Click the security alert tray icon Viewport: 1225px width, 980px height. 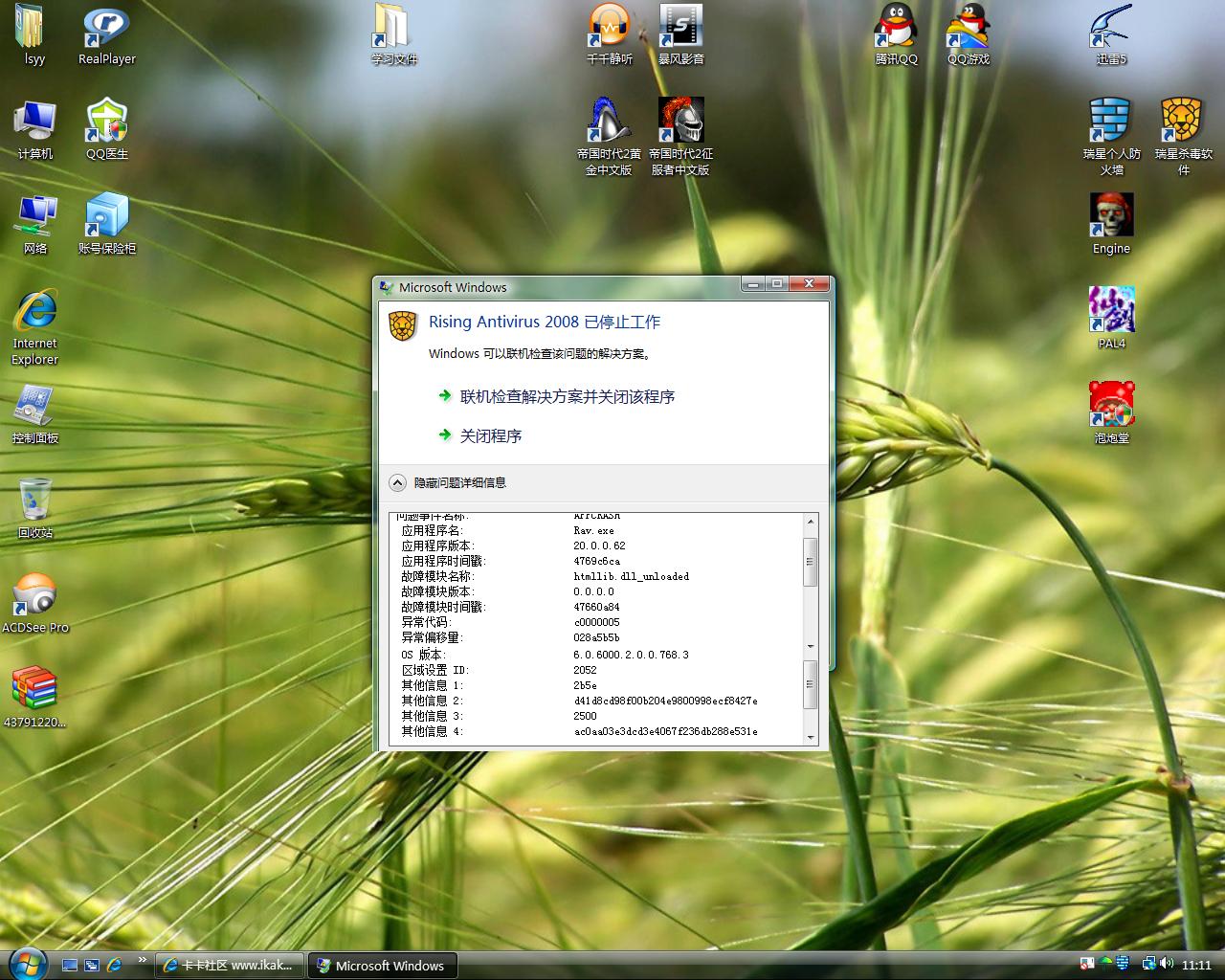coord(1087,965)
